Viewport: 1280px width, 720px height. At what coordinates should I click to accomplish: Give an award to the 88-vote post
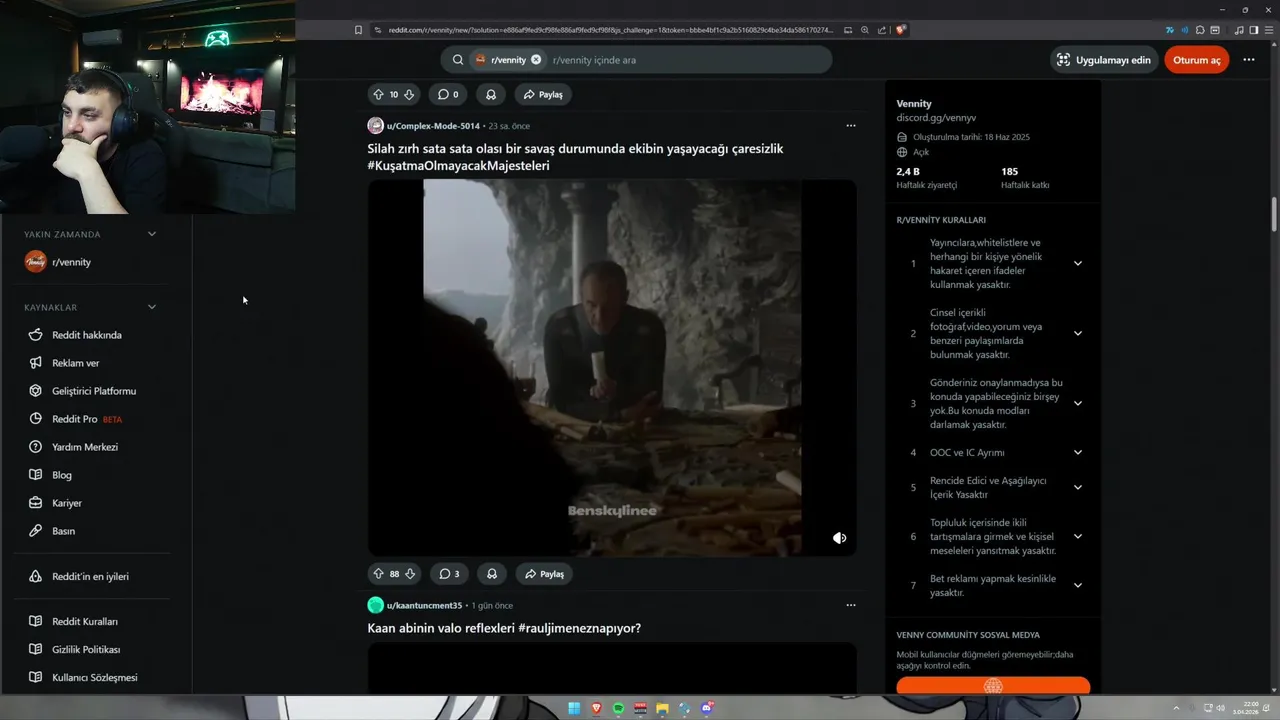pyautogui.click(x=491, y=574)
